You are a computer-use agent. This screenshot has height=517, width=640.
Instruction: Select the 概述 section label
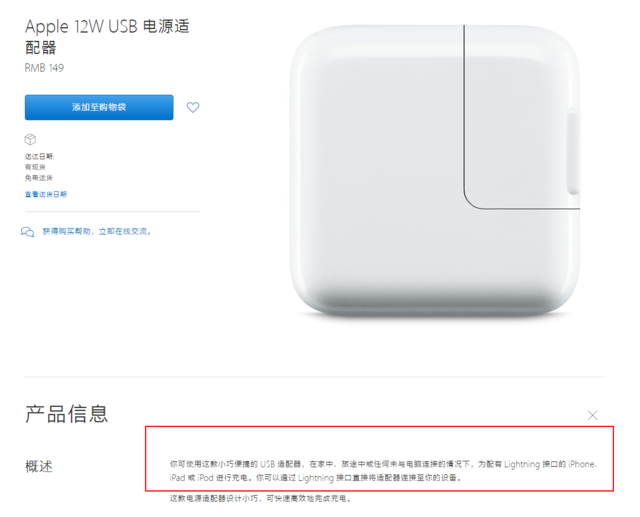(x=39, y=466)
